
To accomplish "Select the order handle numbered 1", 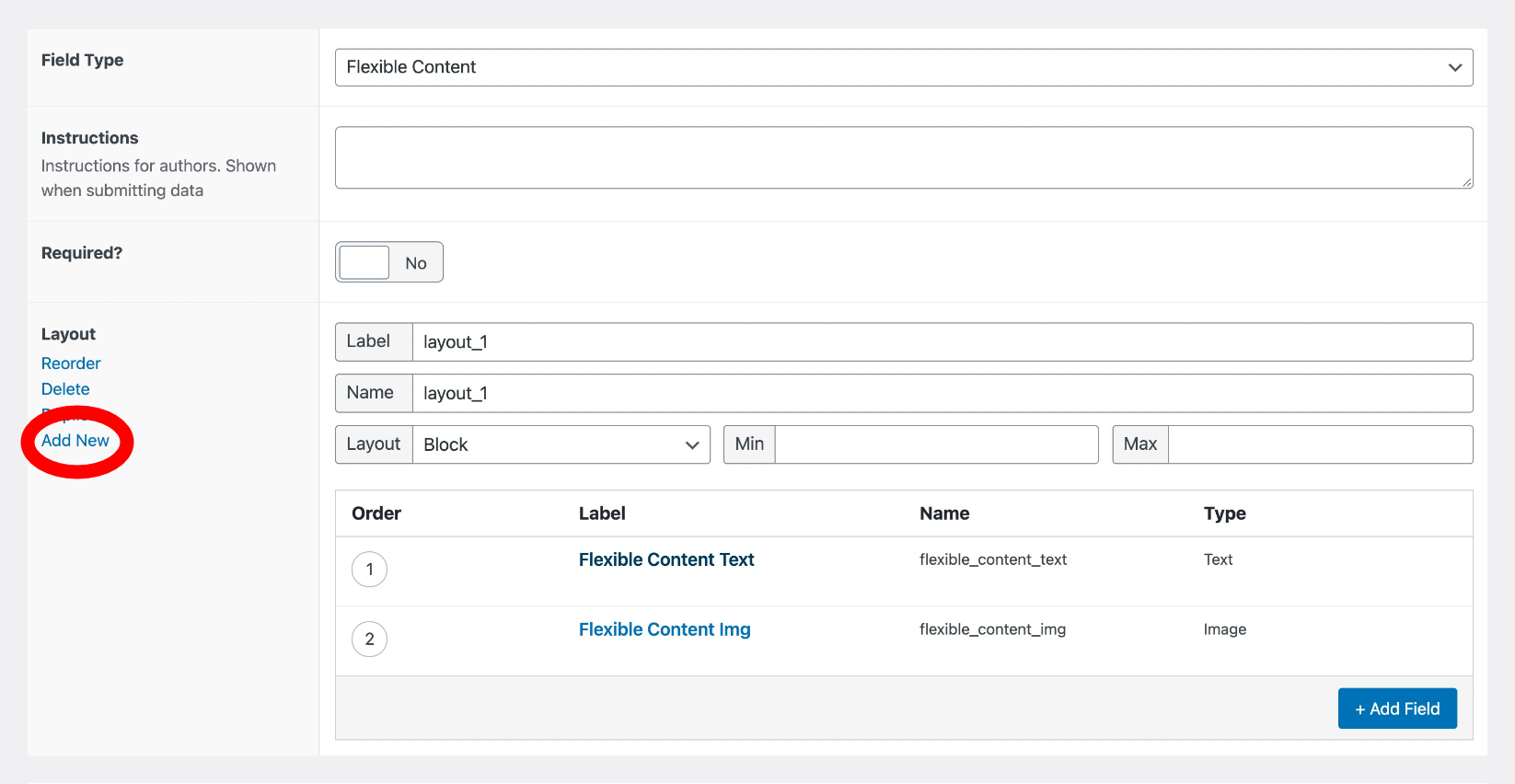I will 369,570.
